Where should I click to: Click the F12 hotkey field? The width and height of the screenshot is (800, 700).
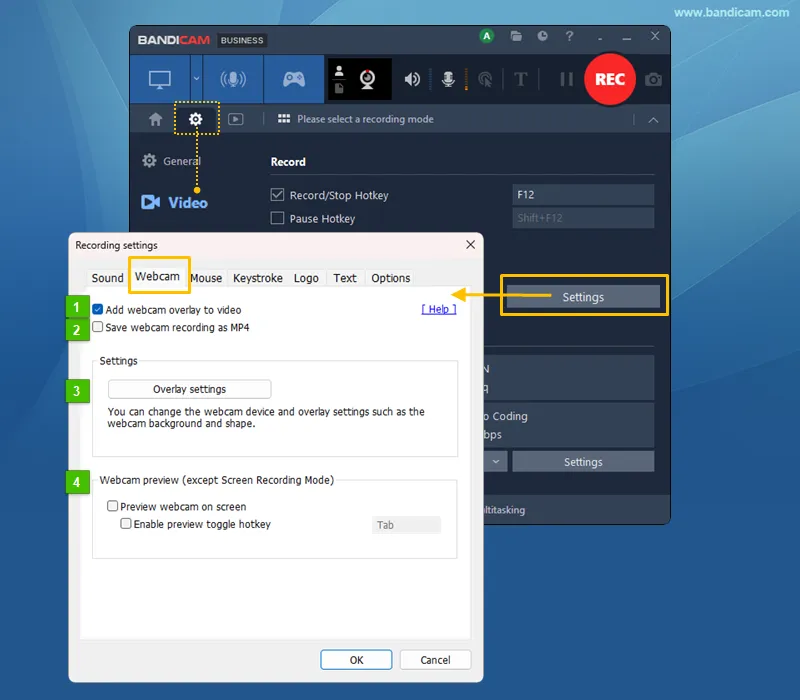click(583, 194)
